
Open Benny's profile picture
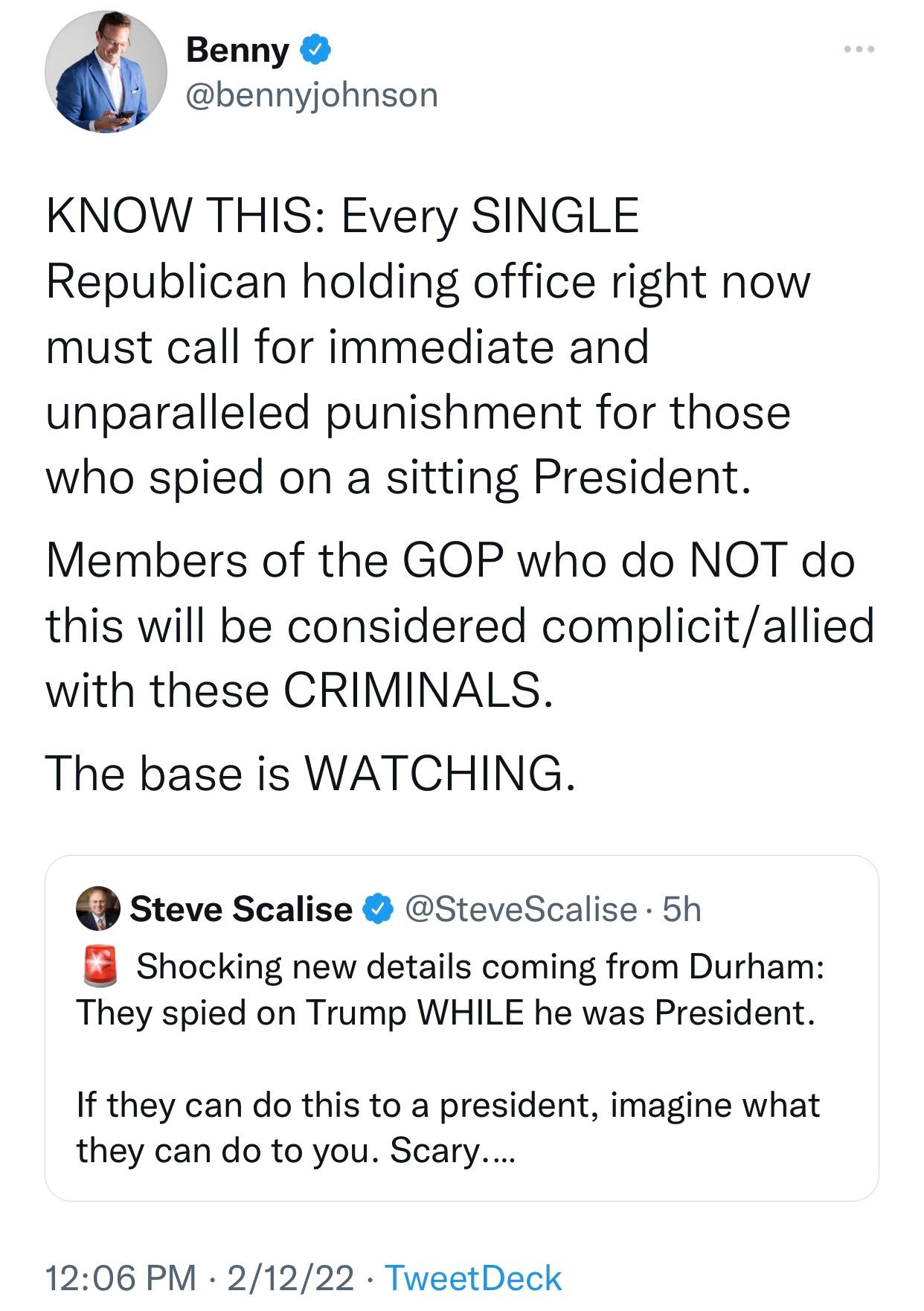(x=106, y=72)
